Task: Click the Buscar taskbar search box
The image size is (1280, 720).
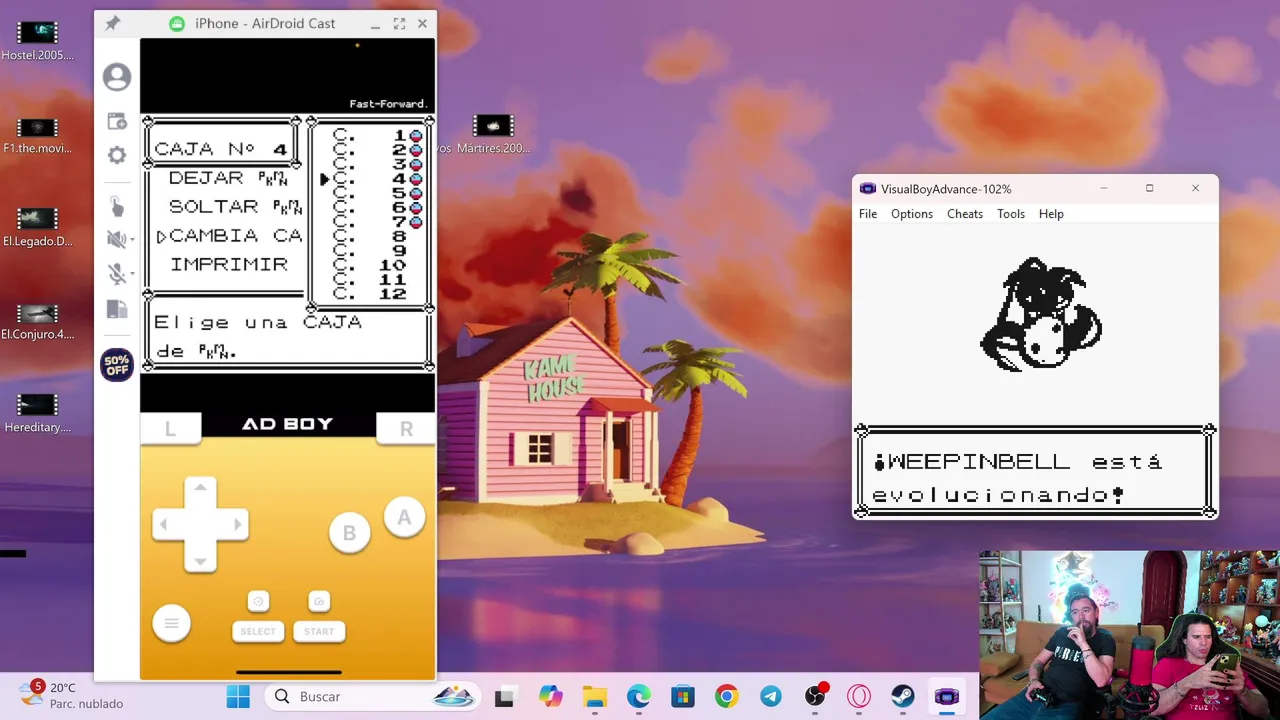Action: tap(370, 696)
